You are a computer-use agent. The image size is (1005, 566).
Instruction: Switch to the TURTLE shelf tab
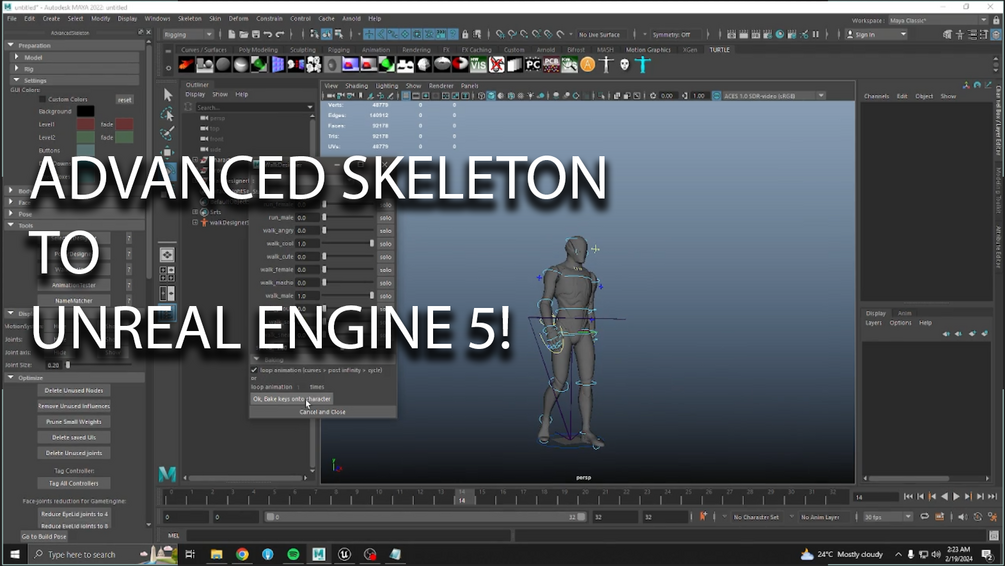coord(719,49)
